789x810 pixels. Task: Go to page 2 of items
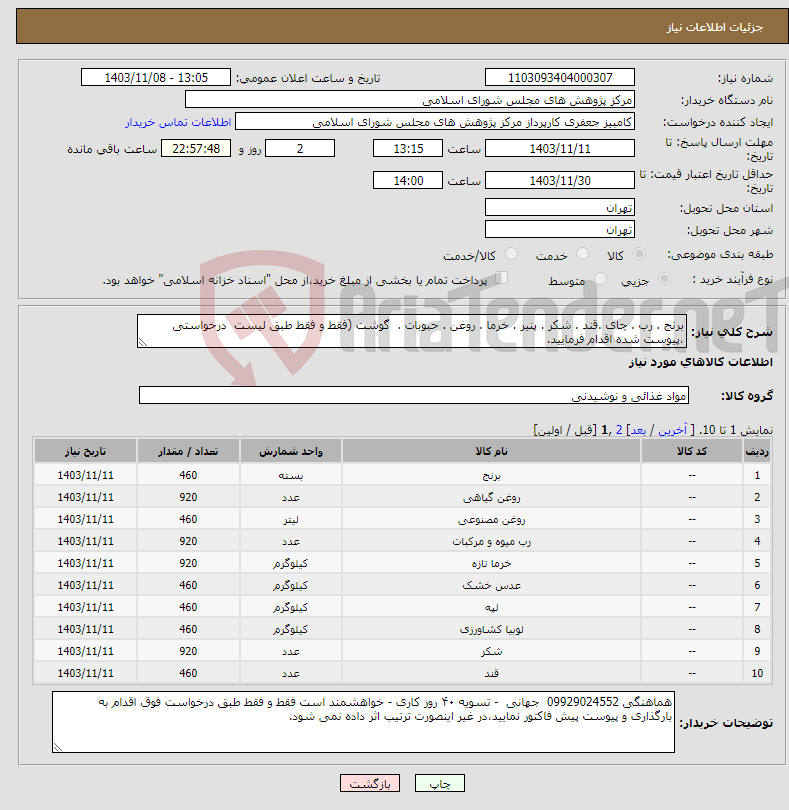point(619,430)
